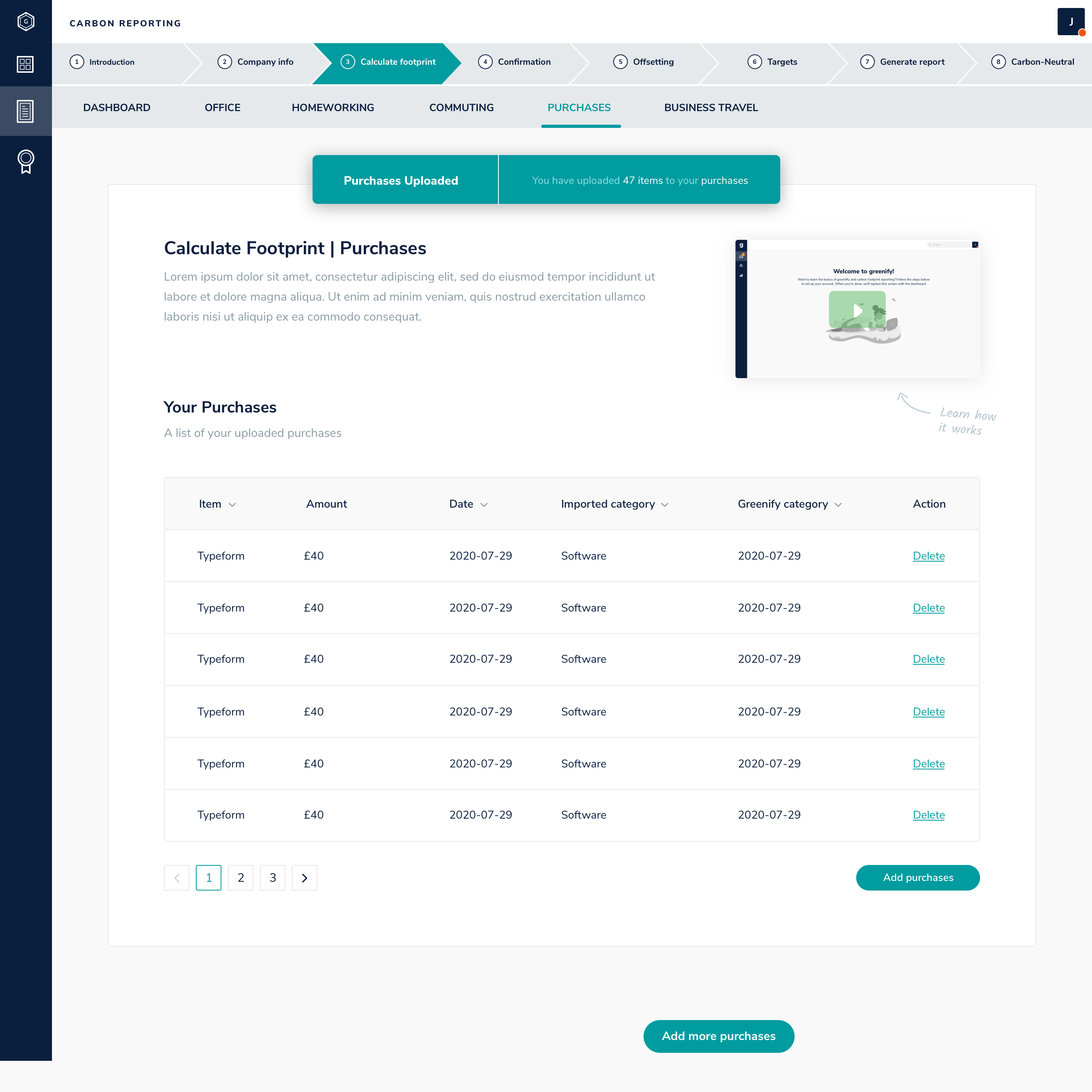Select pagination page 1

click(209, 878)
